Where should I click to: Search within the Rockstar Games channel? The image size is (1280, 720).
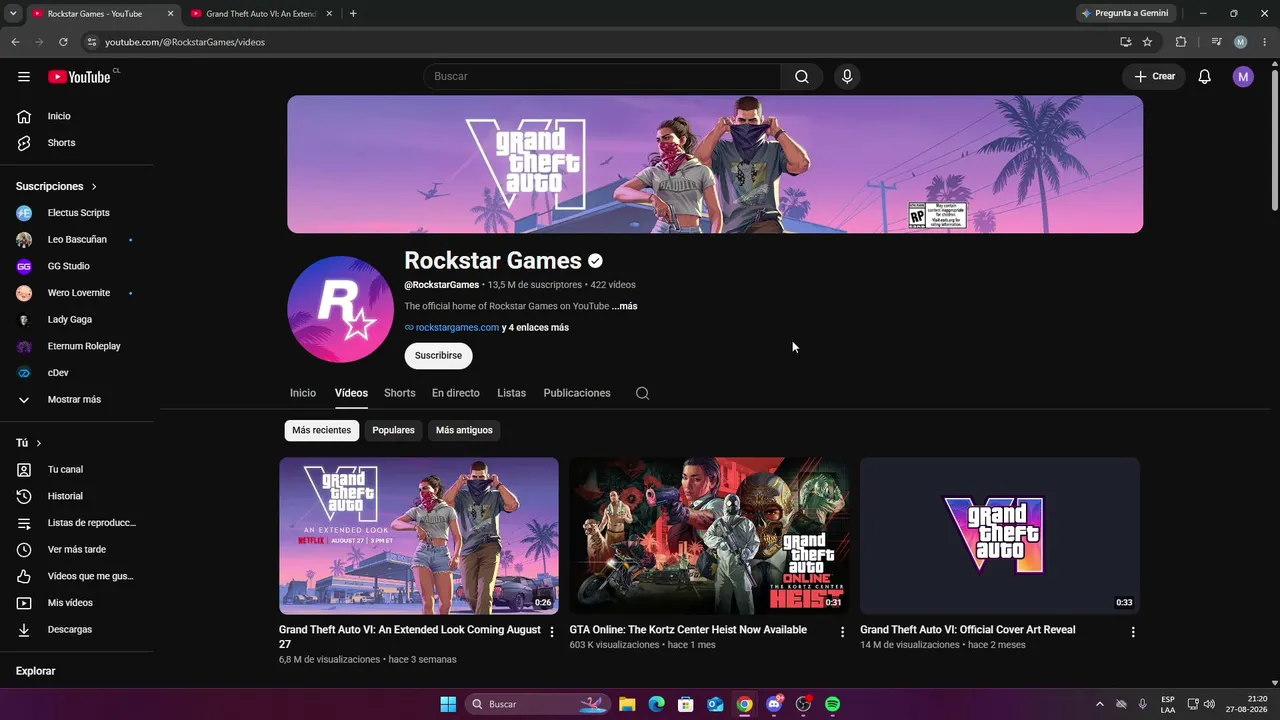[642, 393]
